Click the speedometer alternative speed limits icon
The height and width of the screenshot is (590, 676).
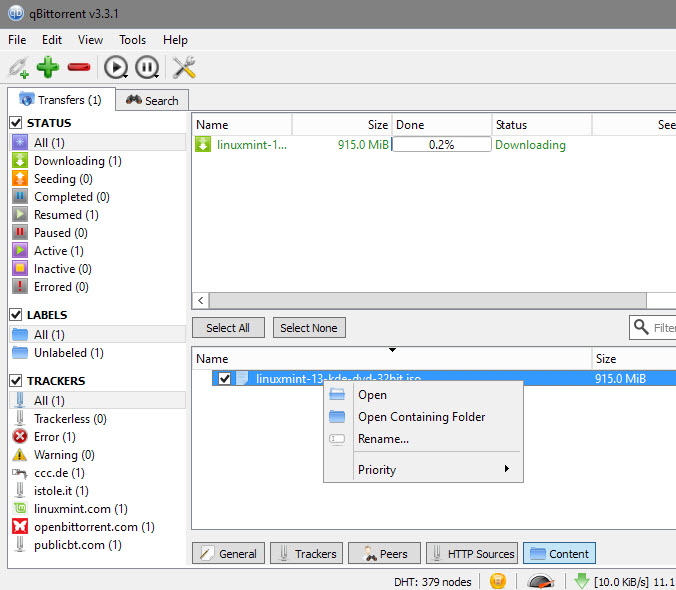pos(541,581)
